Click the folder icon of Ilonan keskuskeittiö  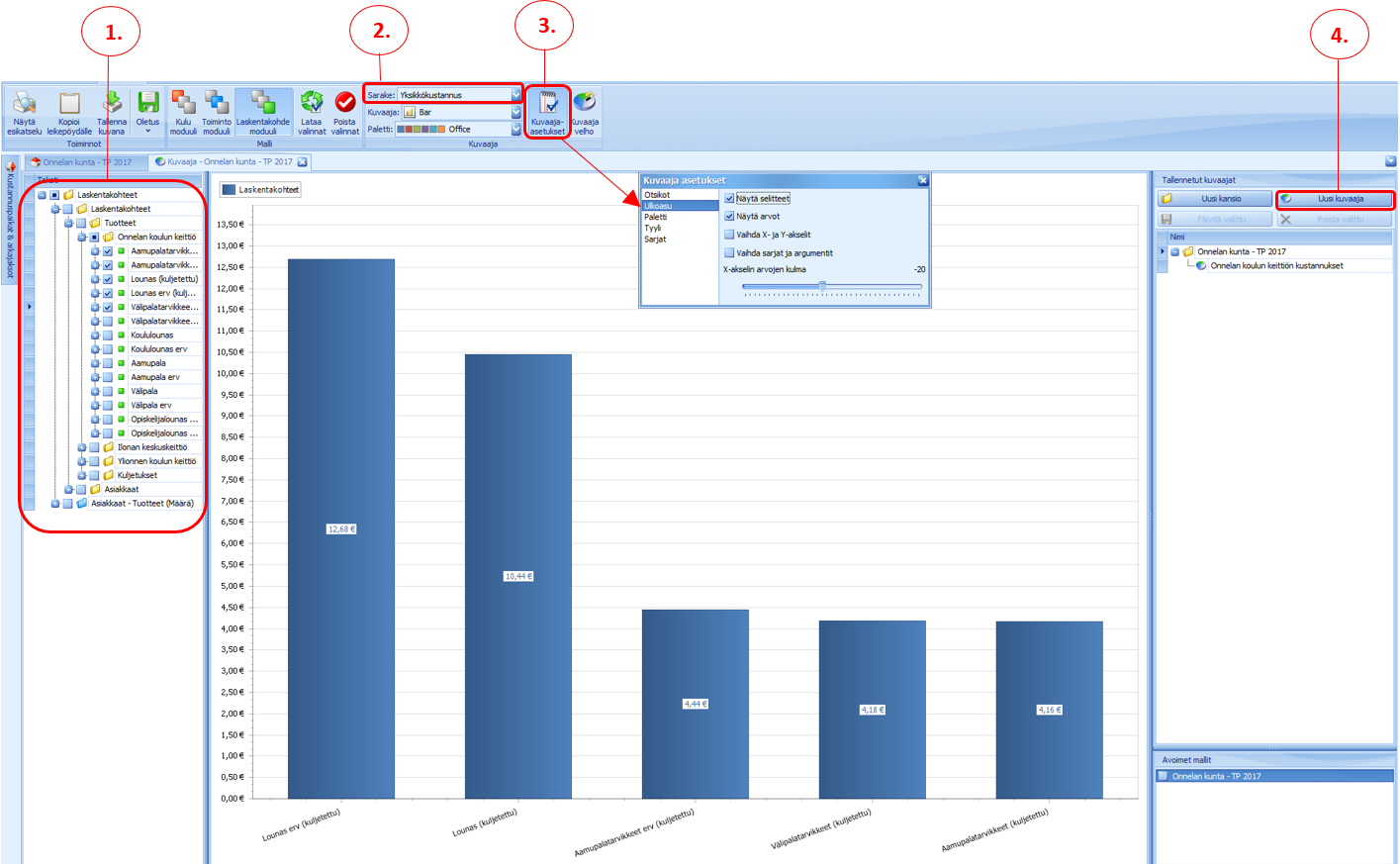(109, 447)
